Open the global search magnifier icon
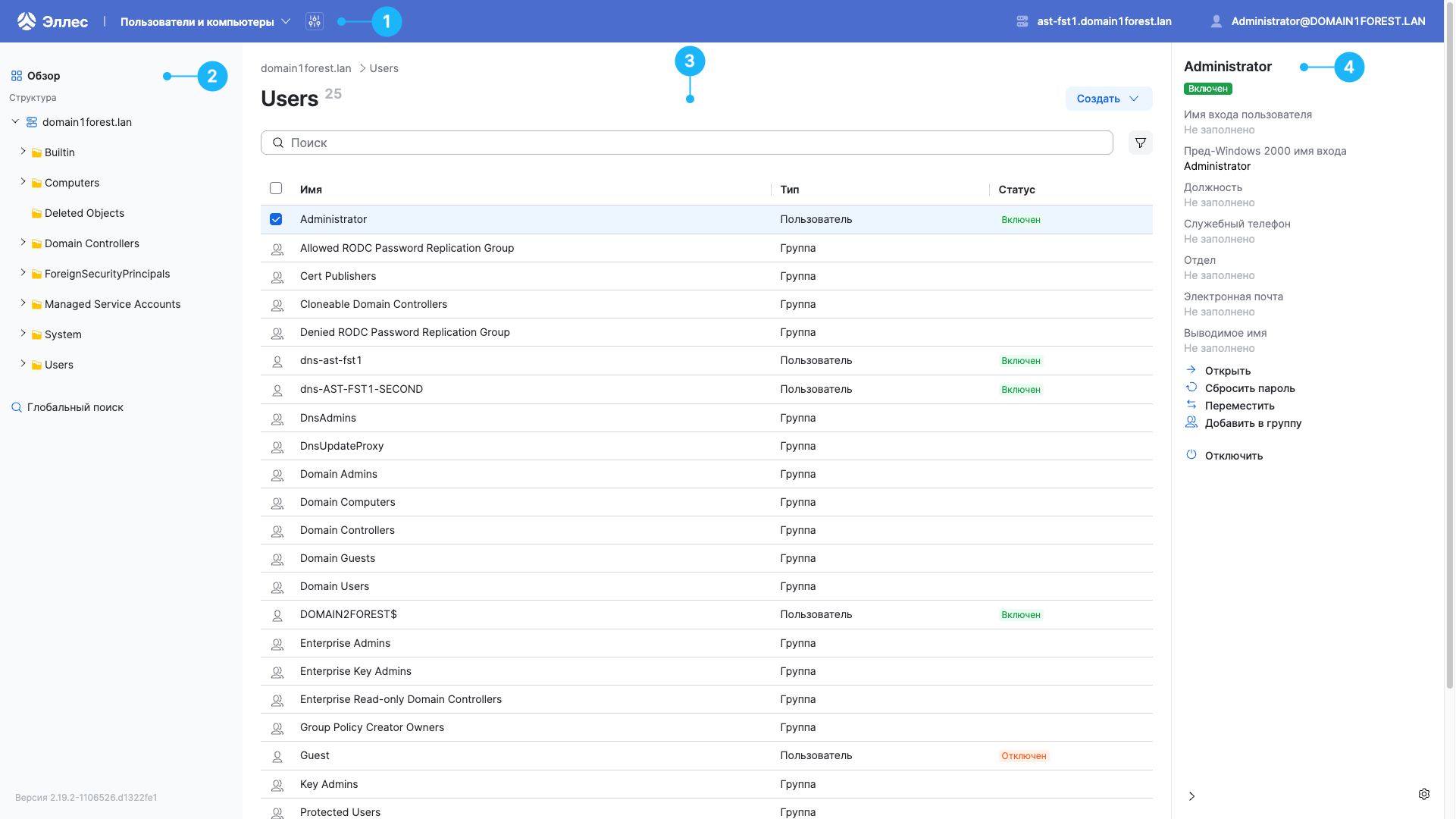Viewport: 1456px width, 819px height. click(x=17, y=407)
